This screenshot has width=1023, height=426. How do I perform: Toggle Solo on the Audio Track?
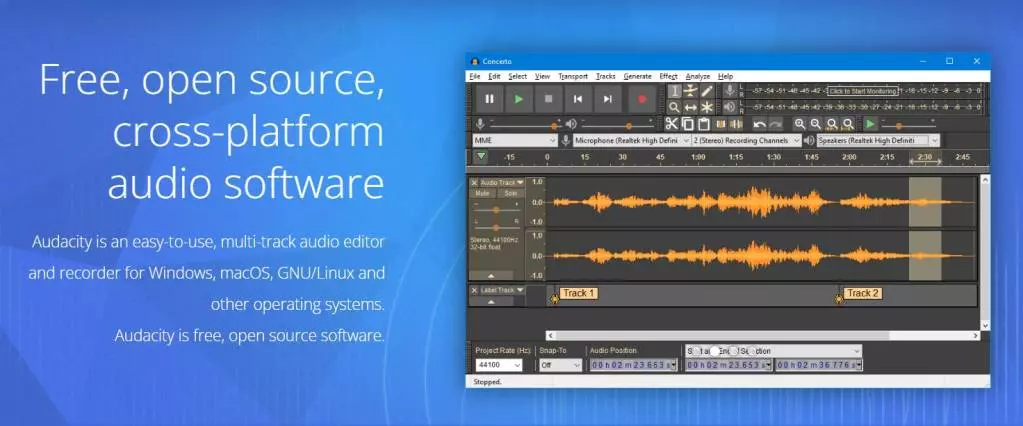[x=510, y=193]
